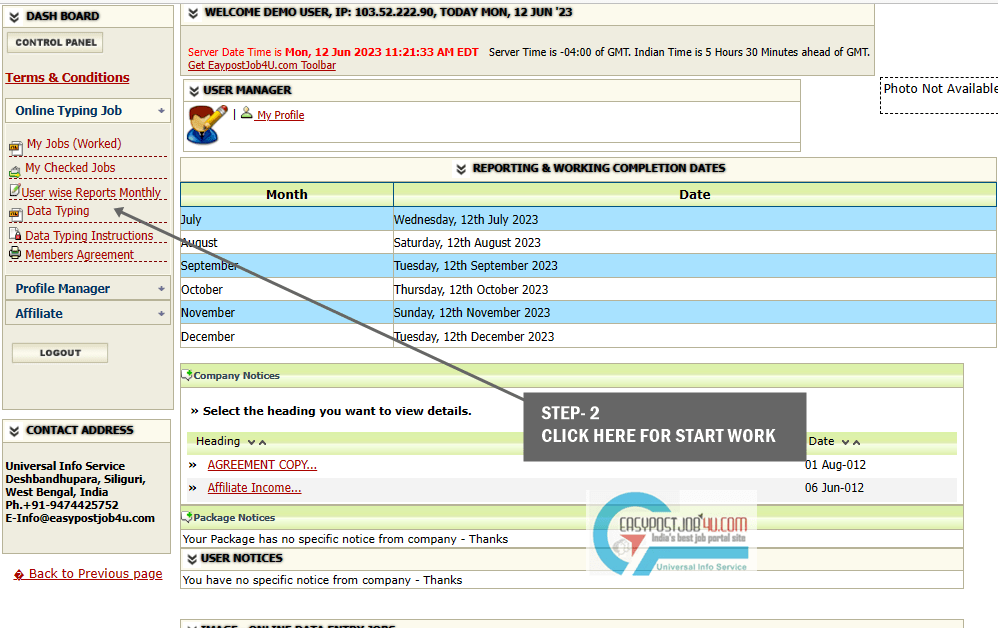998x628 pixels.
Task: Open Terms & Conditions link
Action: [x=67, y=78]
